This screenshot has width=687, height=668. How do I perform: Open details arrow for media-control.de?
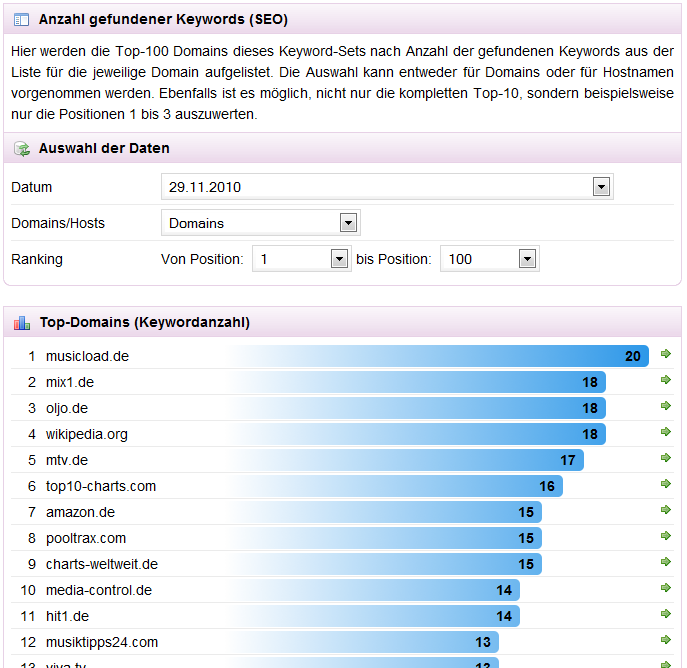[666, 588]
